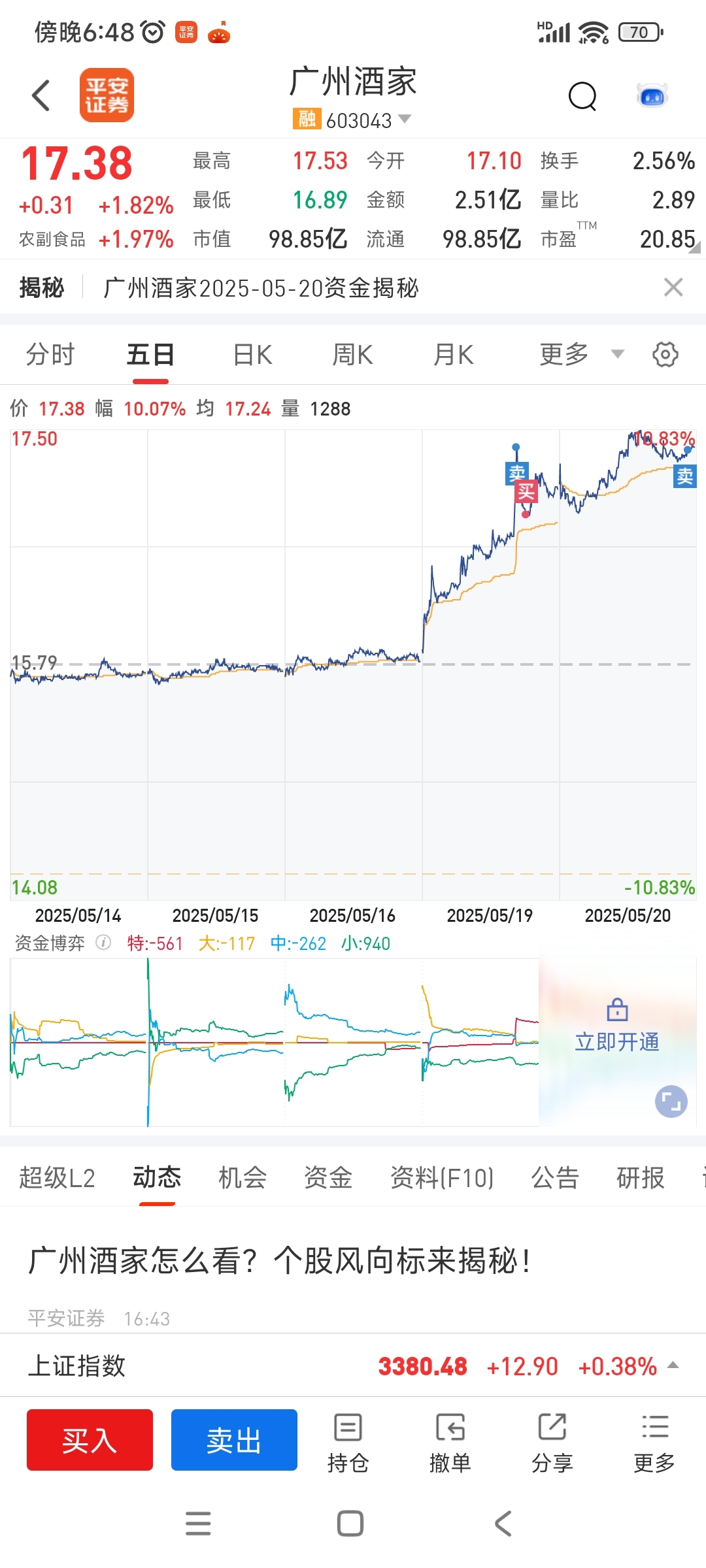Expand chart to fullscreen icon
The width and height of the screenshot is (706, 1568).
671,1102
